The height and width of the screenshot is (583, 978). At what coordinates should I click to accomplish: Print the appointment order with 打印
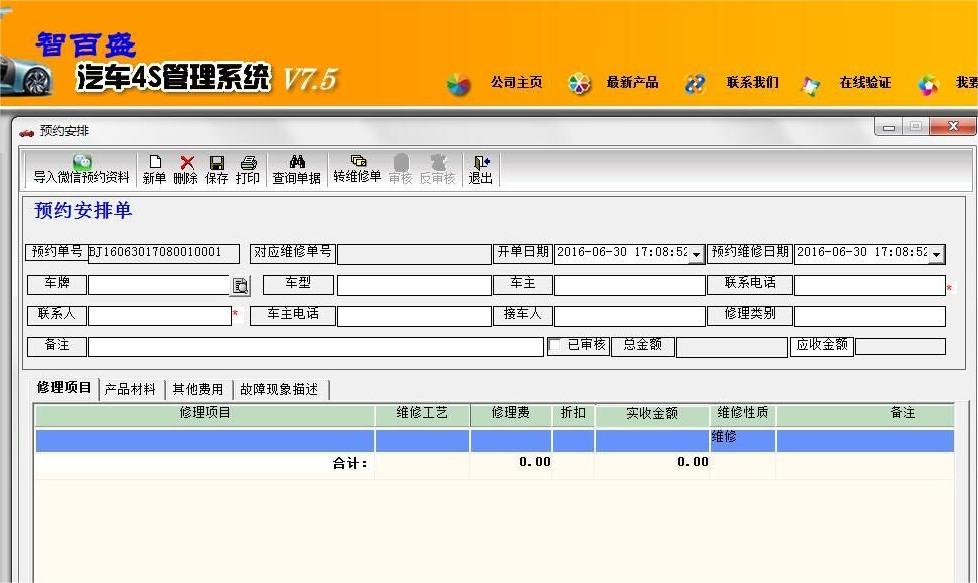pyautogui.click(x=248, y=170)
